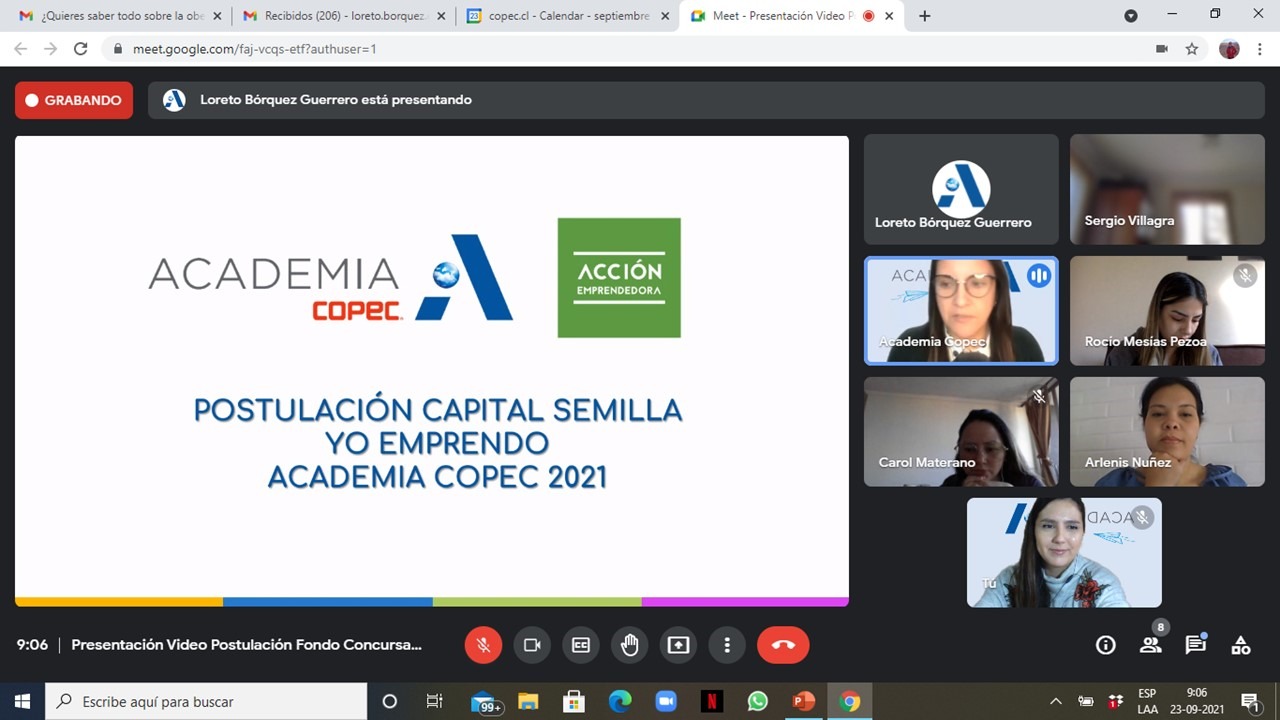
Task: Open PowerPoint from taskbar
Action: click(x=803, y=701)
